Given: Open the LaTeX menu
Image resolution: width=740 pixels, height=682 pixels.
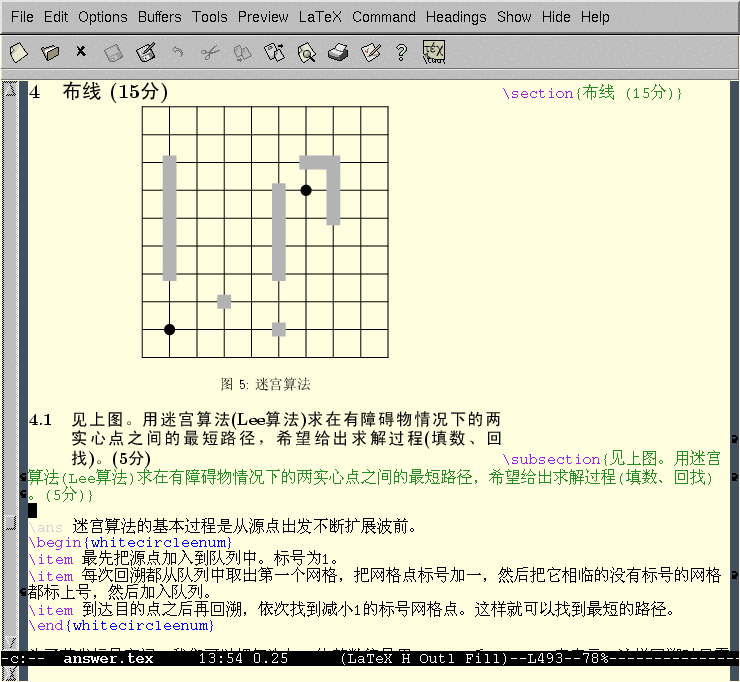Looking at the screenshot, I should pos(320,17).
